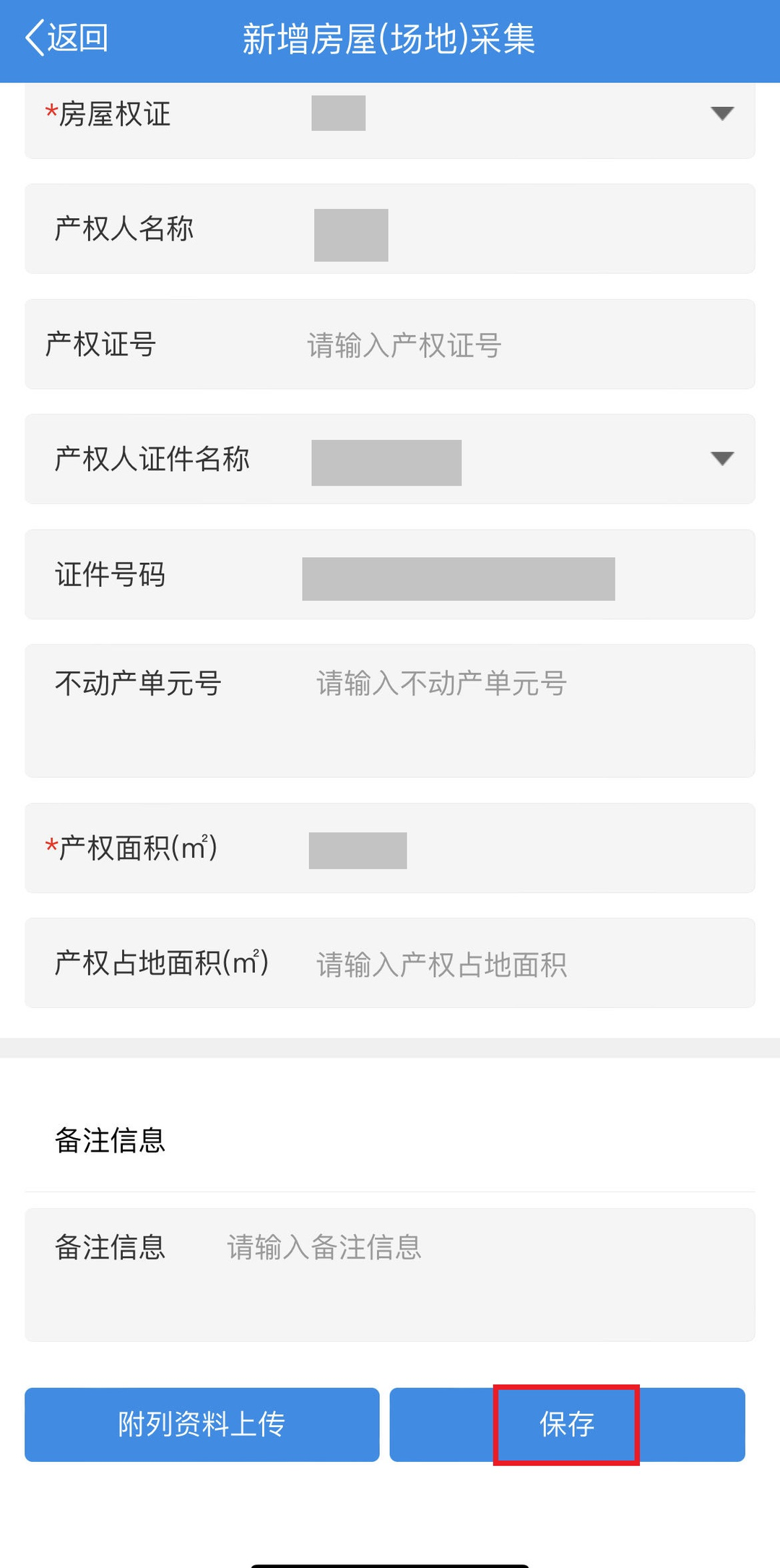This screenshot has height=1568, width=780.
Task: Click the 产权人名称 field value
Action: (351, 235)
